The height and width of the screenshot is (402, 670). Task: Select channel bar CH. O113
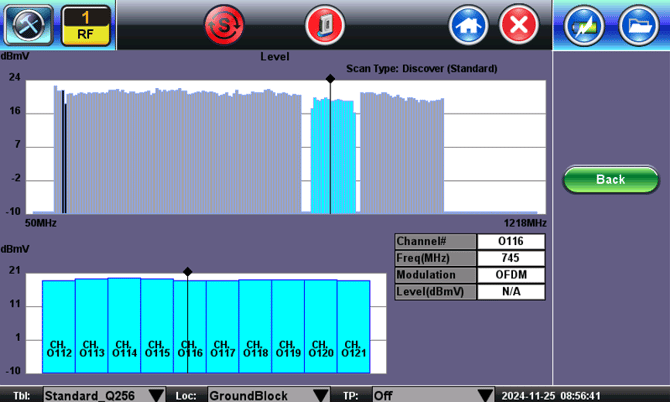pos(91,326)
